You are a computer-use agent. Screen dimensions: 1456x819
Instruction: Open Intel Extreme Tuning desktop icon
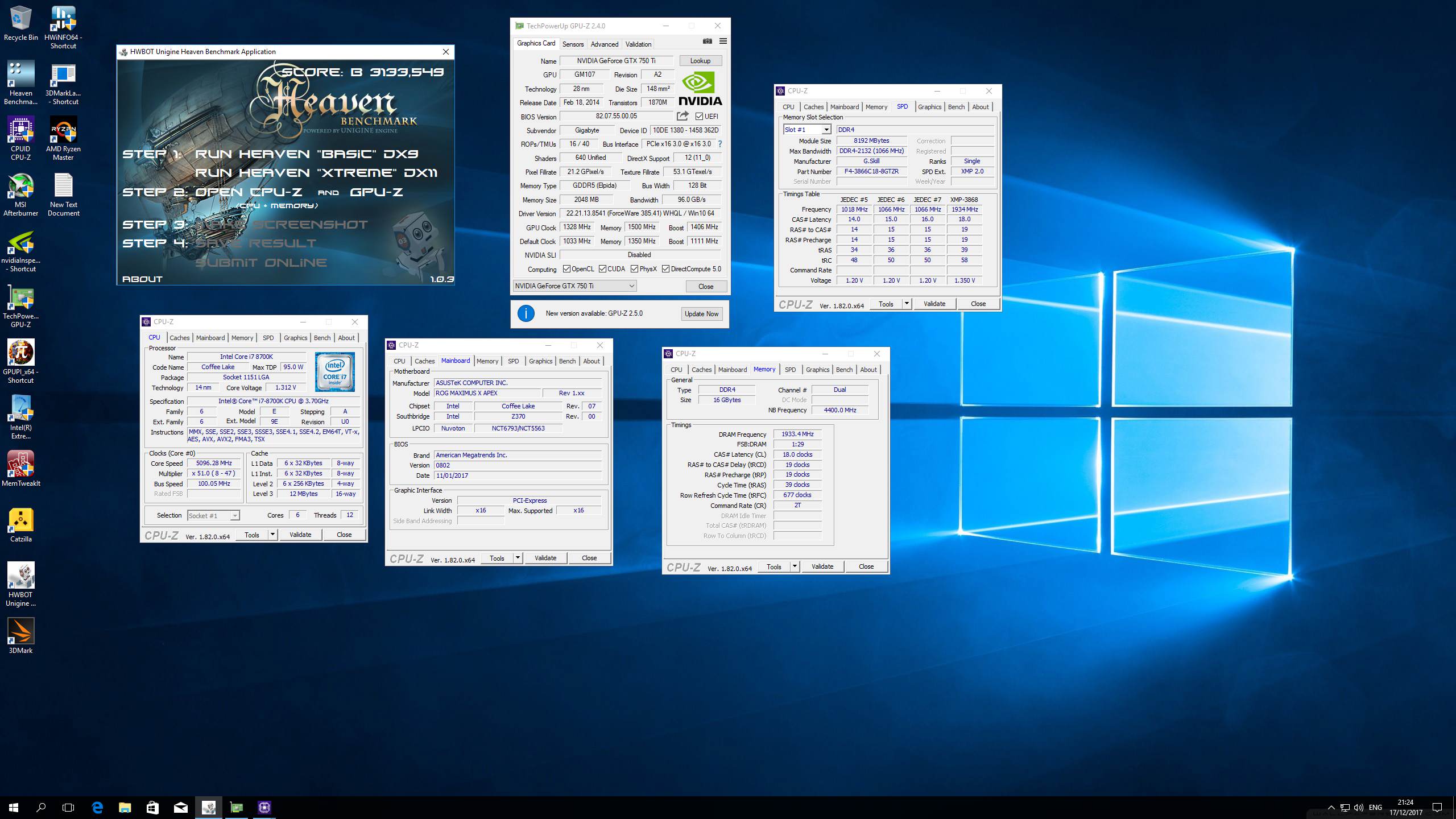pyautogui.click(x=20, y=417)
